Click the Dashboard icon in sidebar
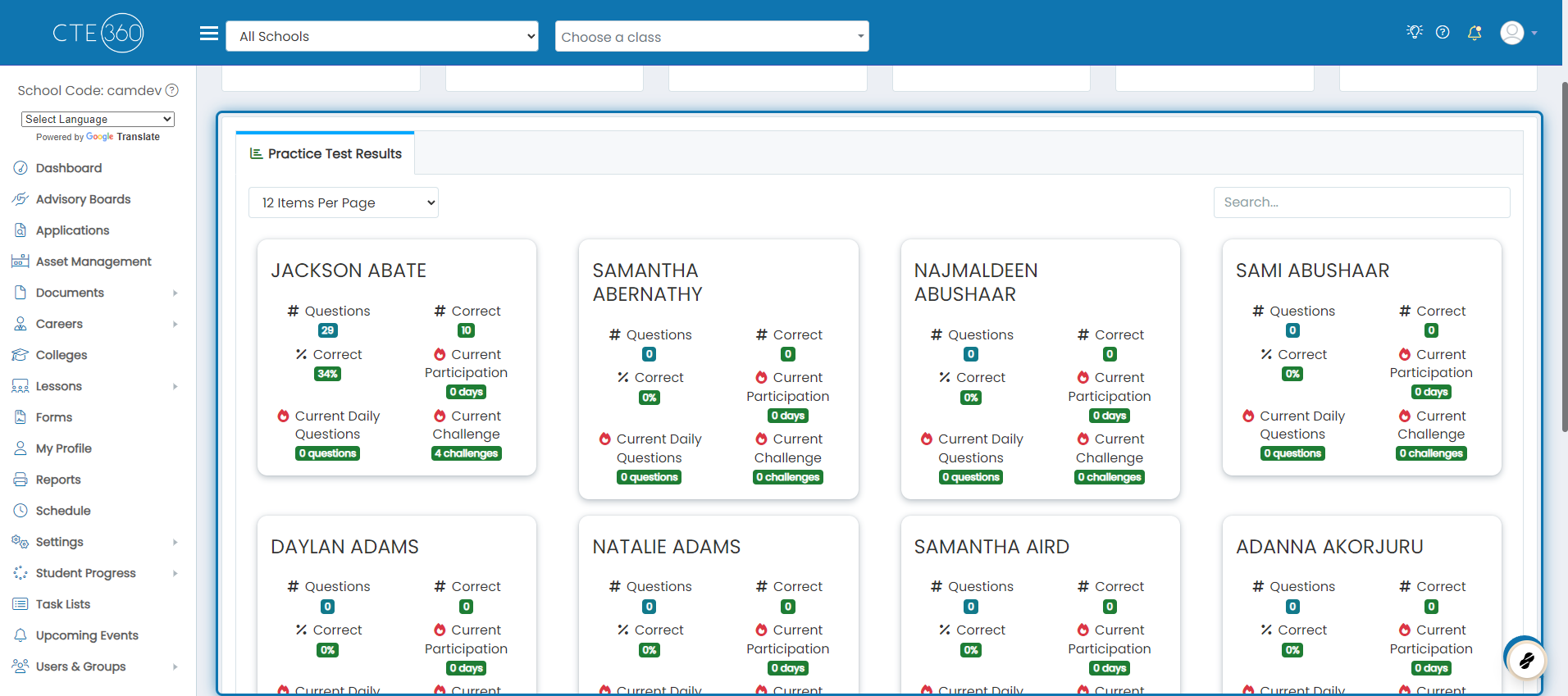This screenshot has height=696, width=1568. point(21,168)
